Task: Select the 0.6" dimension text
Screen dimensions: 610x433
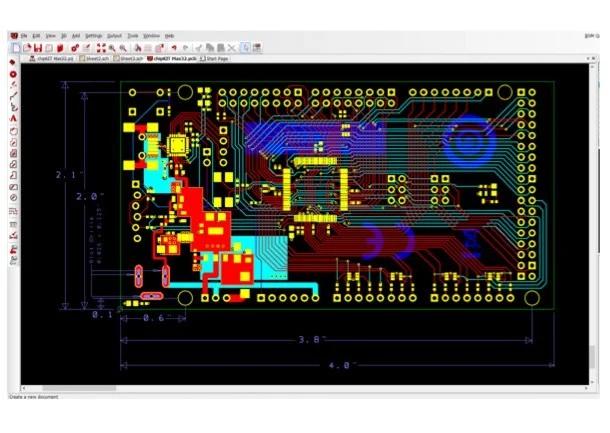Action: click(x=156, y=318)
